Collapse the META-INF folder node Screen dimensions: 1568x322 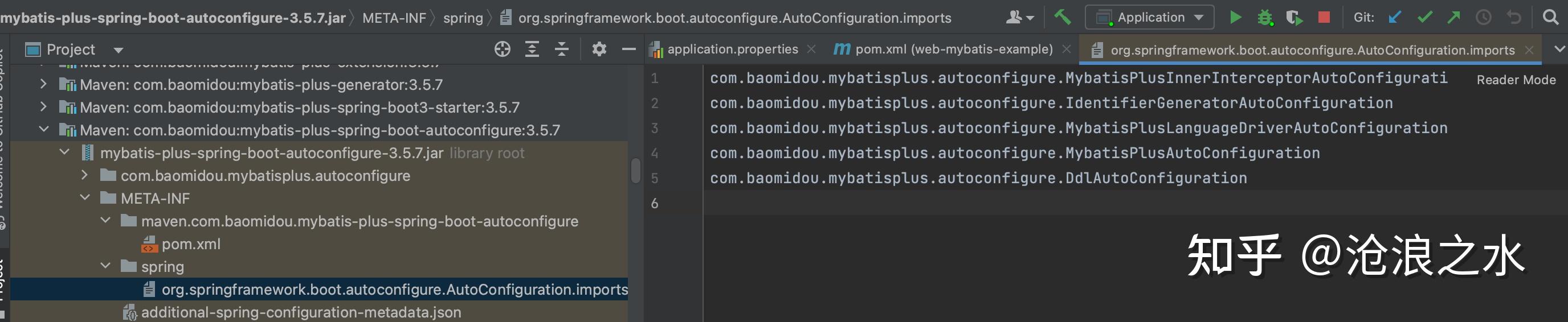pyautogui.click(x=85, y=198)
